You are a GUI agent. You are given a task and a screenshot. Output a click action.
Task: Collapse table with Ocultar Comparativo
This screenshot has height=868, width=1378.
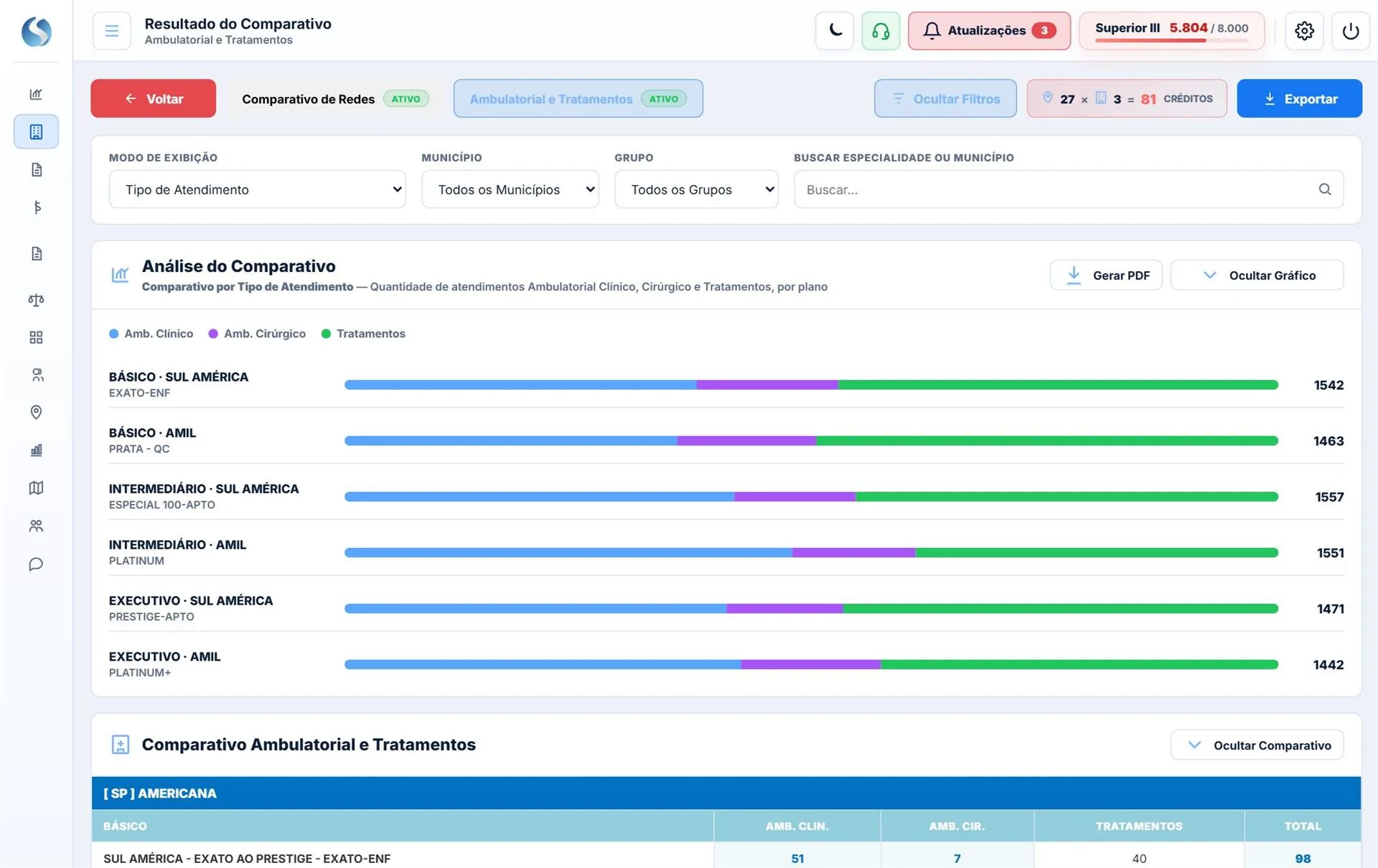point(1257,745)
